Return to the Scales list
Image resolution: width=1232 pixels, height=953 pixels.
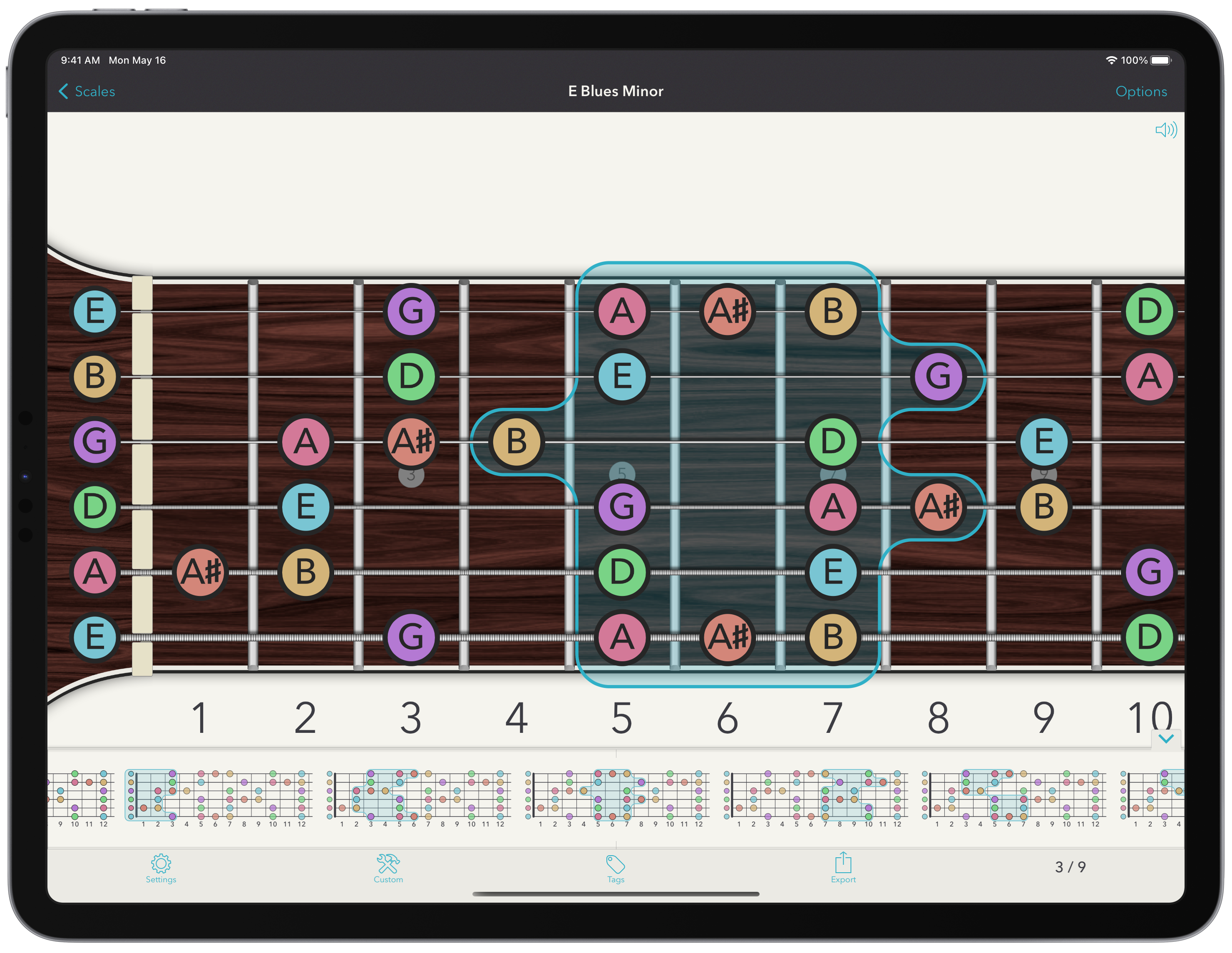click(95, 91)
